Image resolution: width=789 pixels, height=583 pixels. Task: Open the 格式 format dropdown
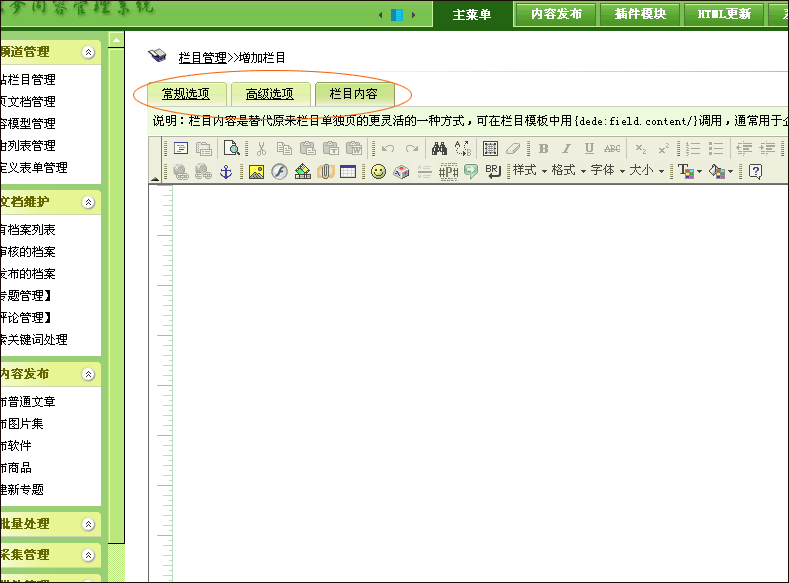pyautogui.click(x=568, y=171)
